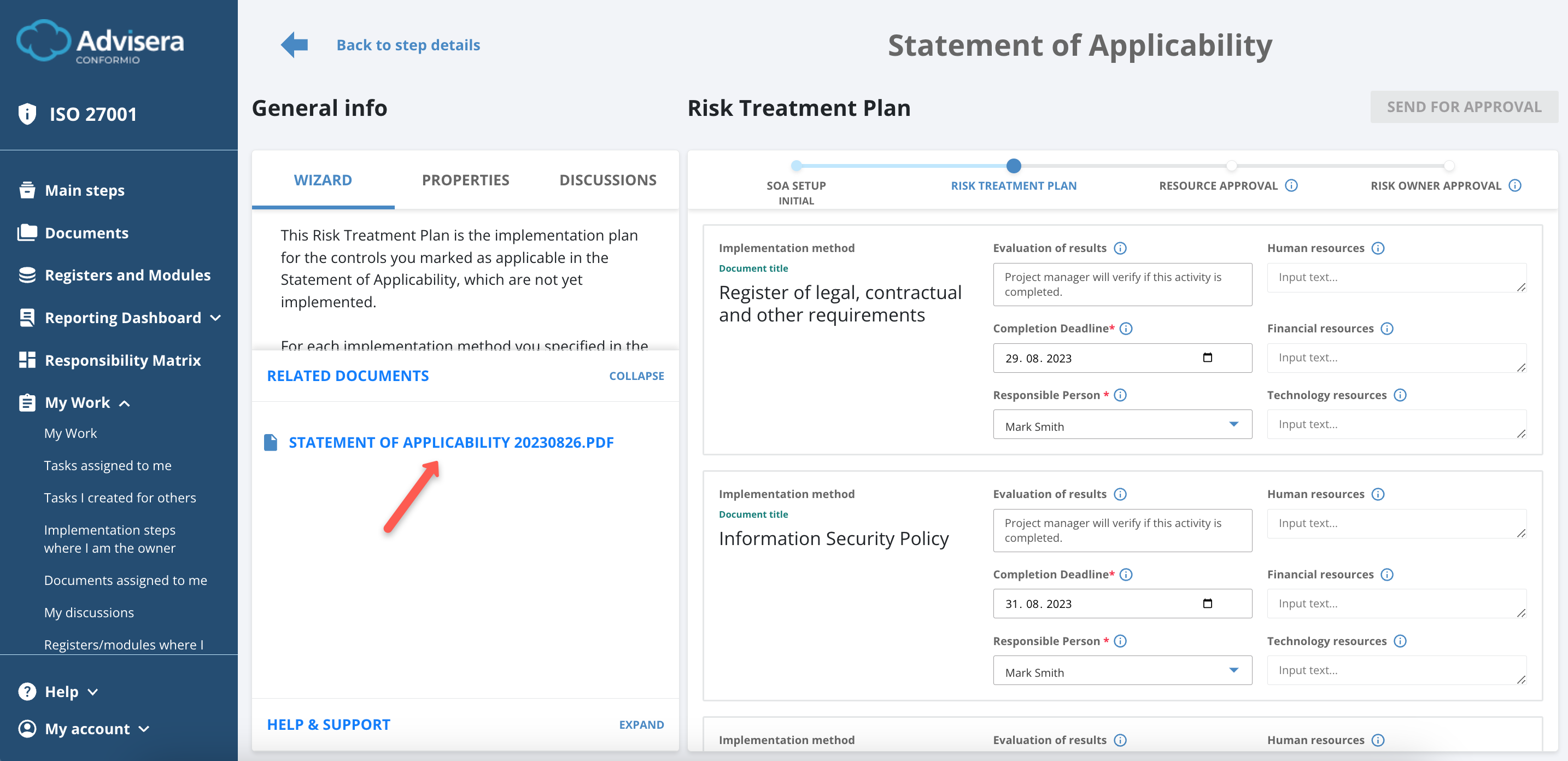Select the ISO 27001 shield icon
The height and width of the screenshot is (761, 1568).
point(27,113)
